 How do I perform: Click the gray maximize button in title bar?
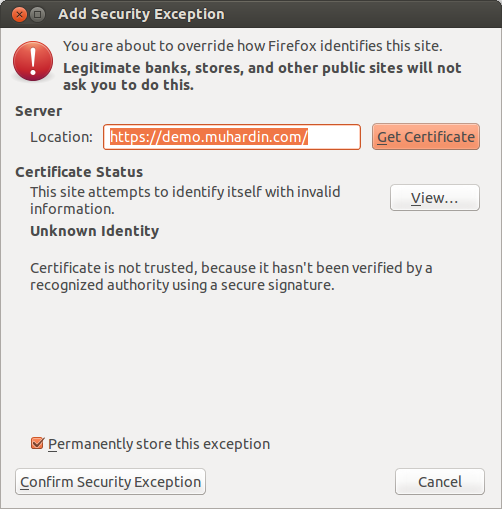[x=38, y=15]
